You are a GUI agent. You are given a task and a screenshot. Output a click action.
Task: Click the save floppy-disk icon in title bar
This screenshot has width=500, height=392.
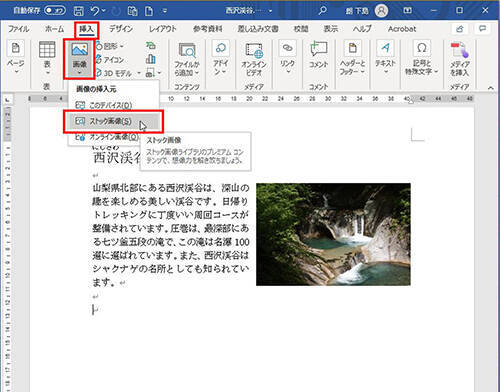pos(79,11)
